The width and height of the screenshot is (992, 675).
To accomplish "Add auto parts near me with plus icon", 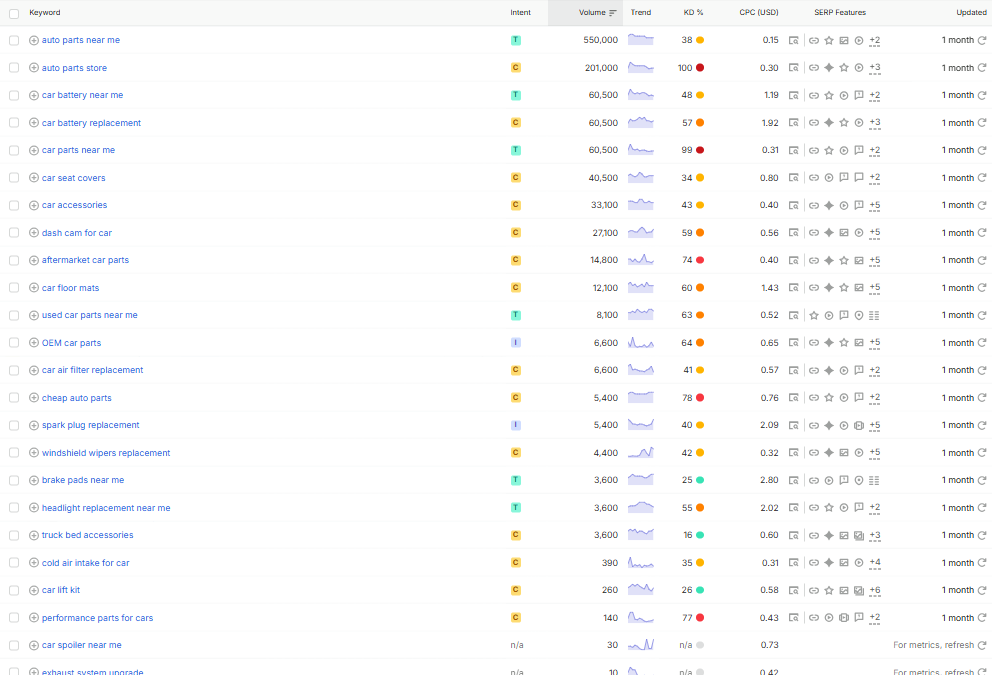I will [x=34, y=40].
